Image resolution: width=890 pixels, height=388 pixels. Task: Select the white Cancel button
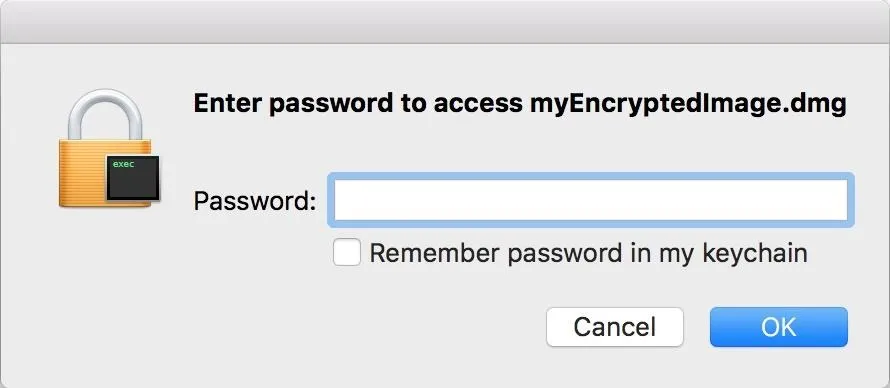click(615, 327)
